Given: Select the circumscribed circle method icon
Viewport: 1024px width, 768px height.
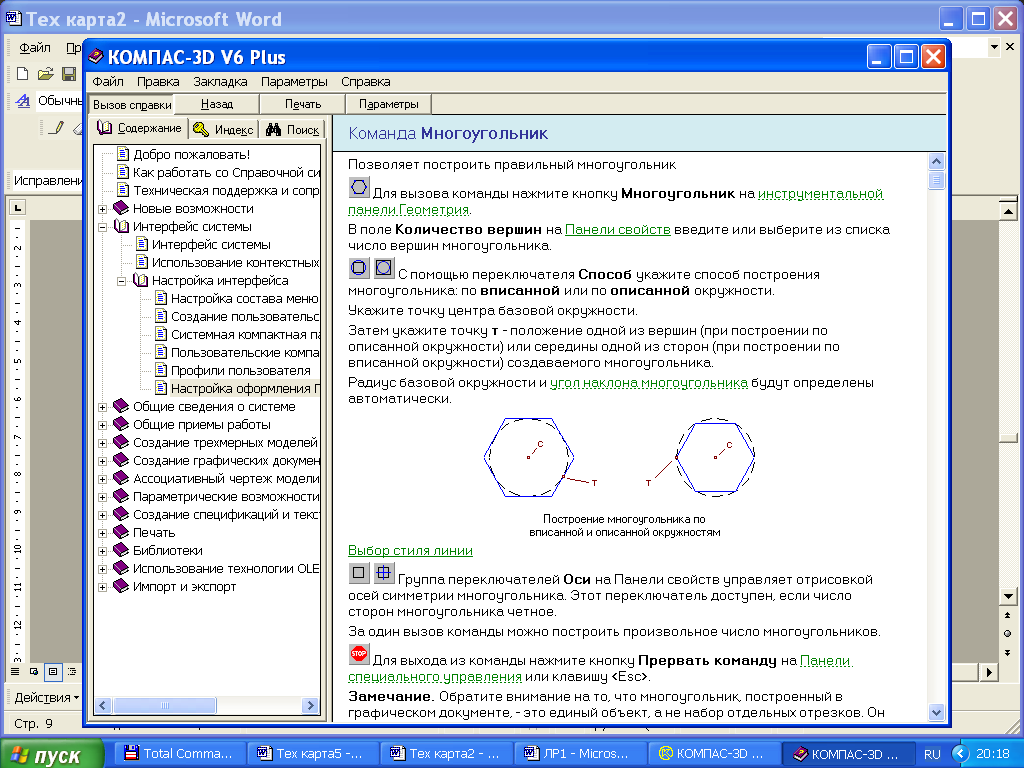Looking at the screenshot, I should (383, 267).
